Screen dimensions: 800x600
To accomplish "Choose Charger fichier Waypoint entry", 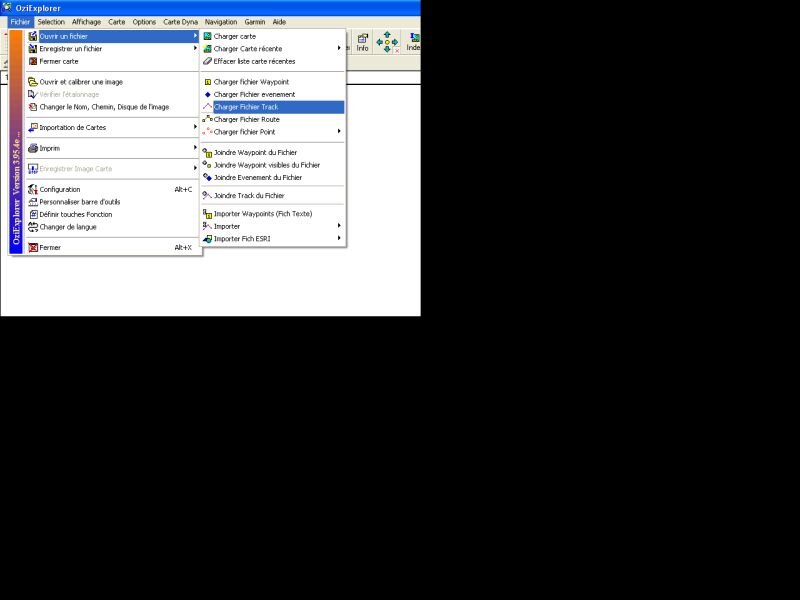I will (273, 82).
